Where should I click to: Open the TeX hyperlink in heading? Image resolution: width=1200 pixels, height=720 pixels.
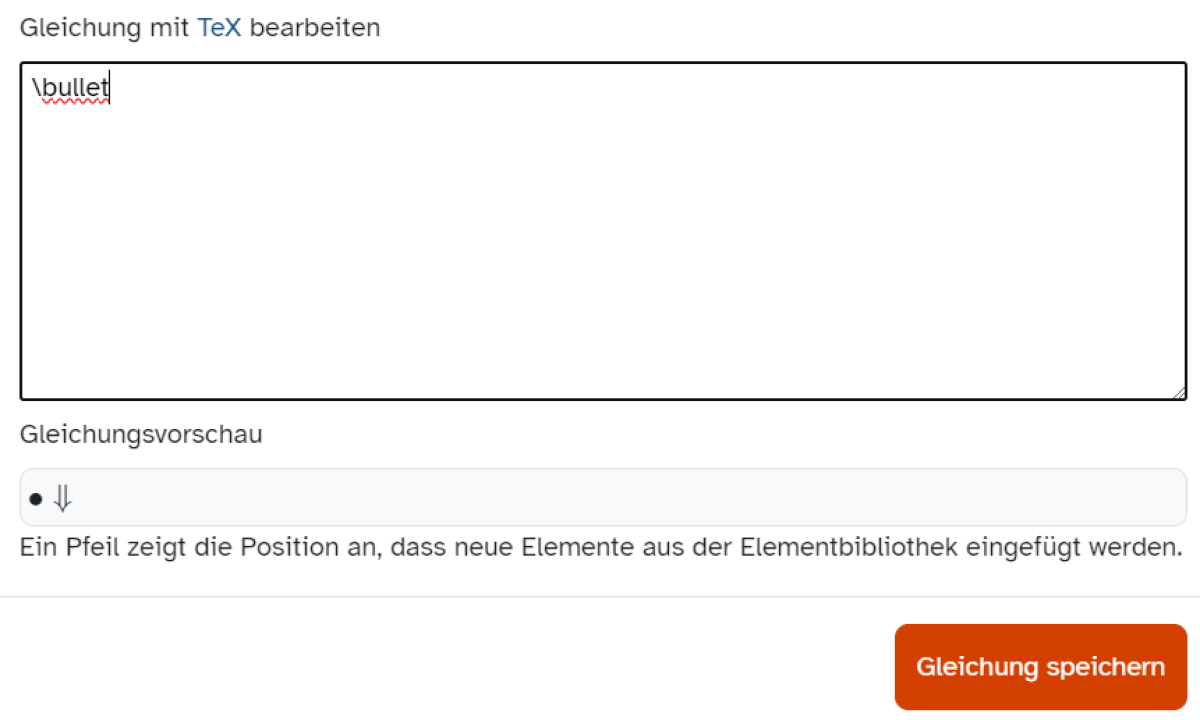coord(219,28)
